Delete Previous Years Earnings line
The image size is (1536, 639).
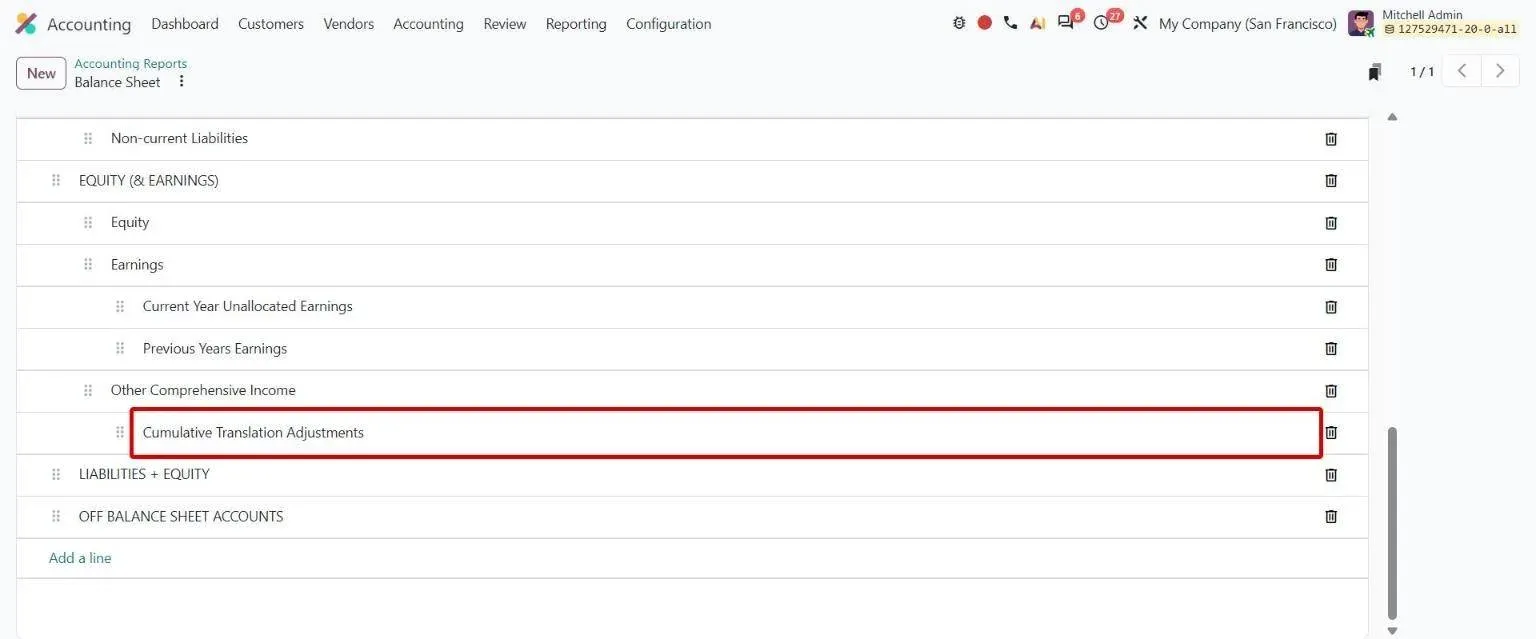(x=1331, y=349)
